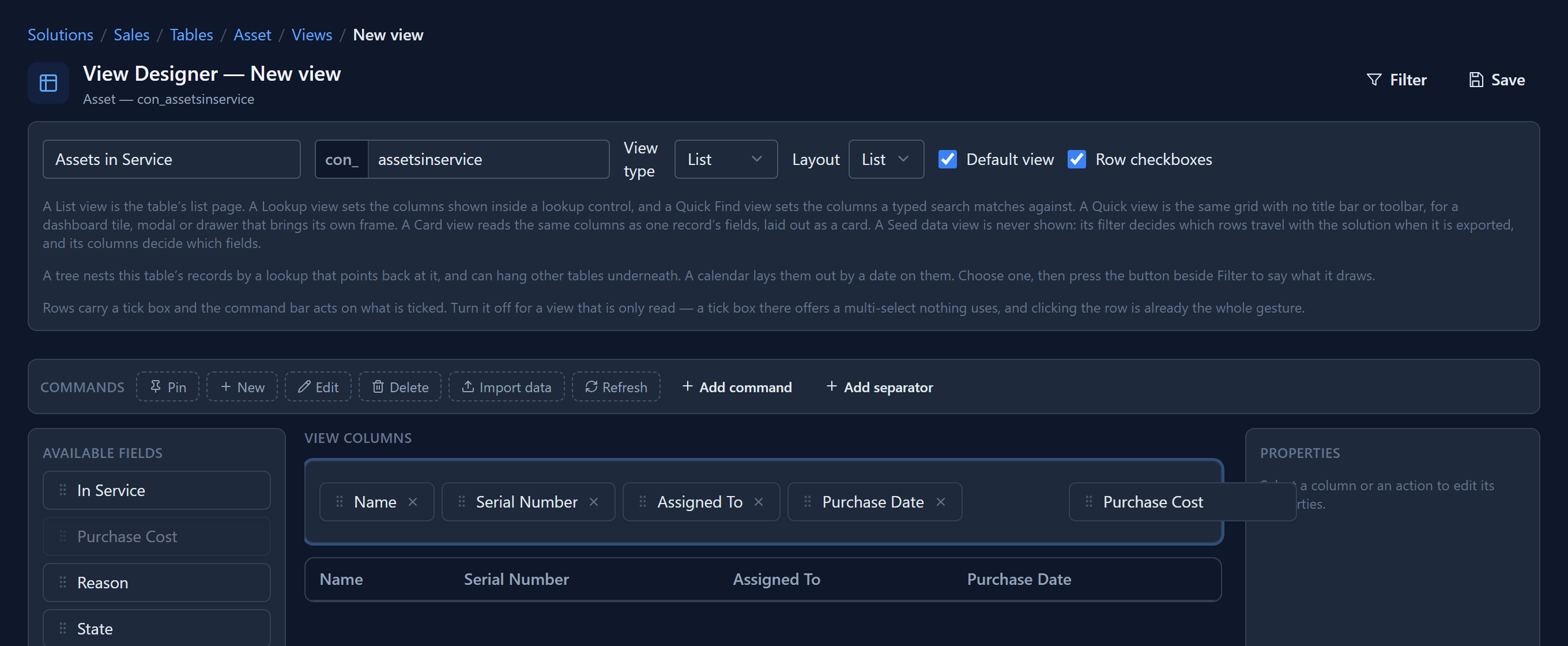Open the View type dropdown
The image size is (1568, 646).
tap(726, 159)
